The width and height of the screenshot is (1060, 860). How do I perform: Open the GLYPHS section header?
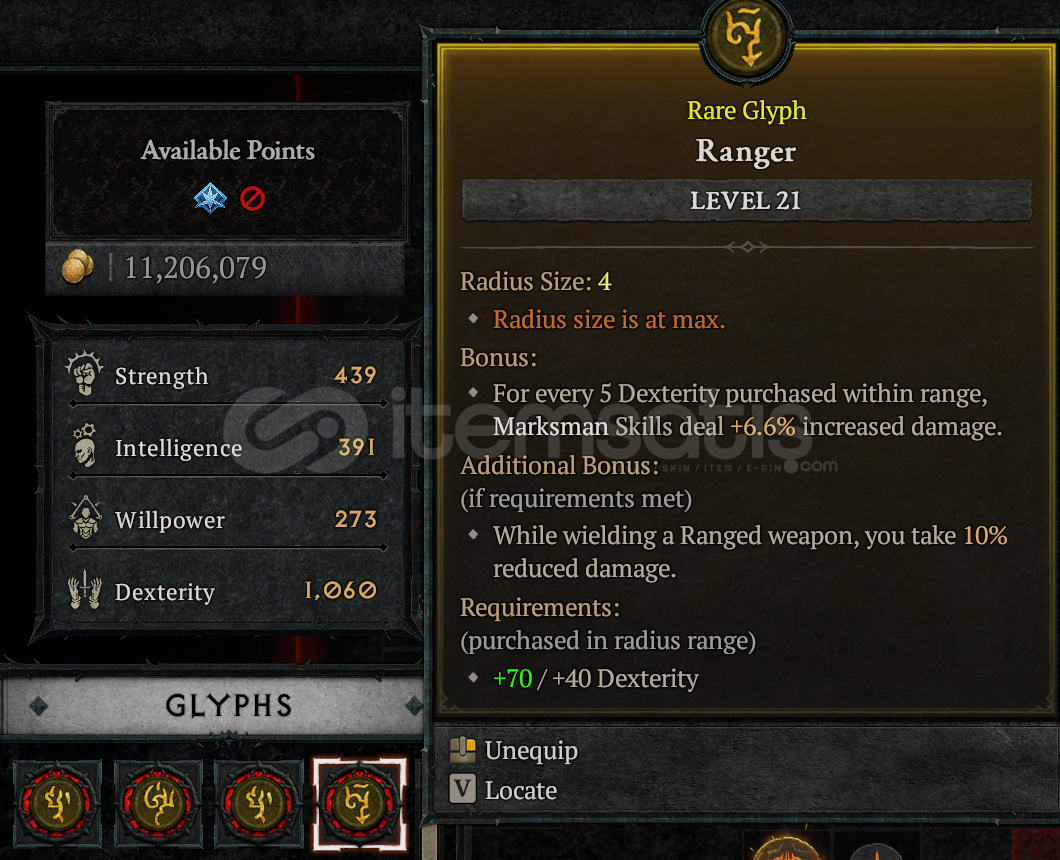pyautogui.click(x=228, y=706)
